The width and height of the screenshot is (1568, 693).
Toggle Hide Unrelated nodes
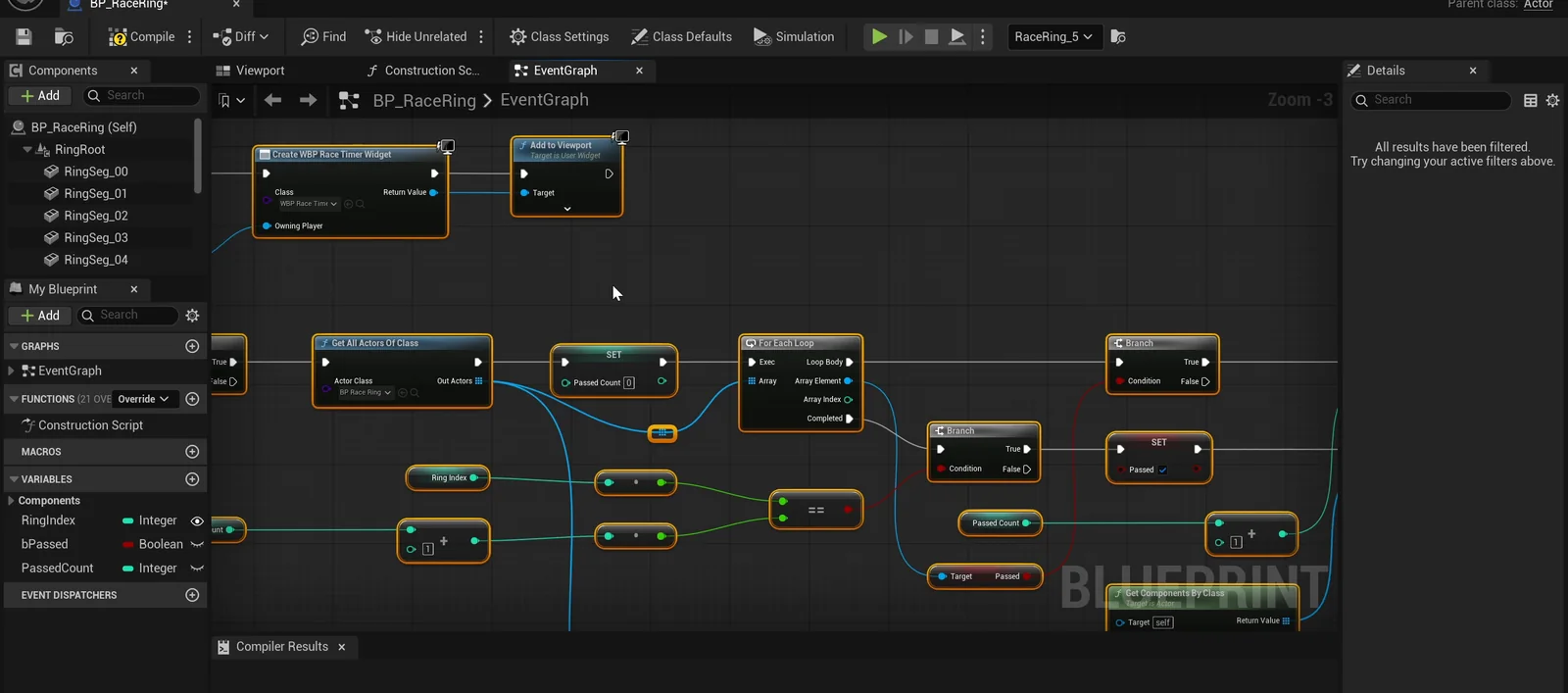[416, 37]
